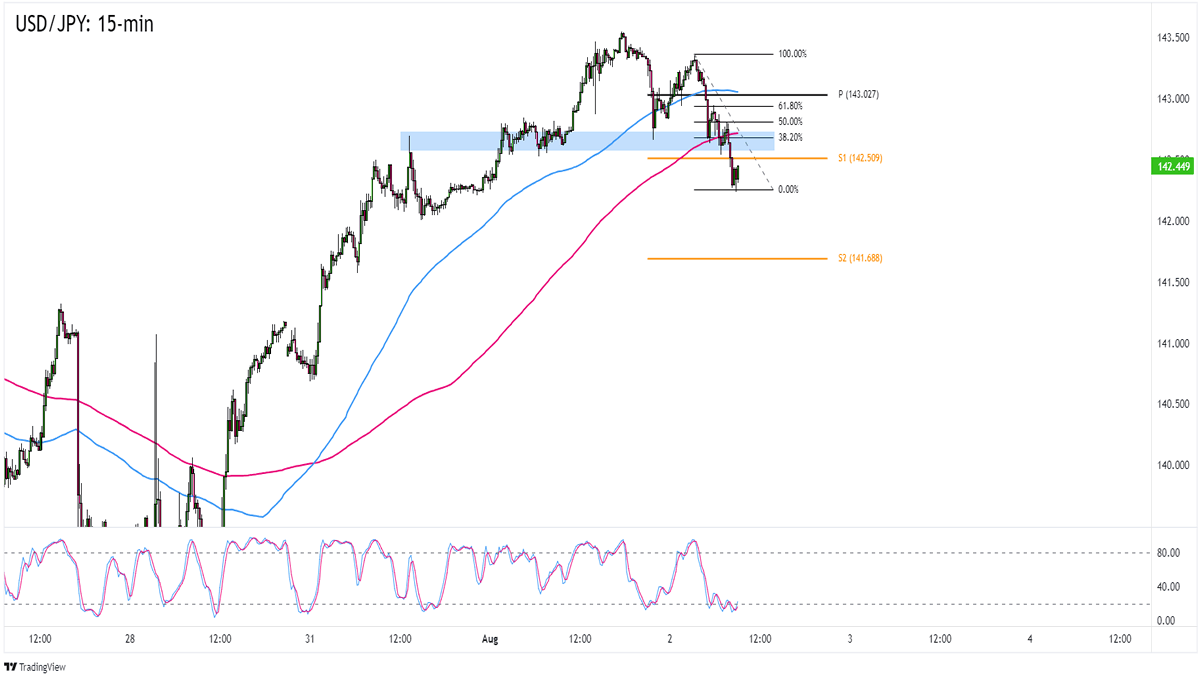This screenshot has height=675, width=1200.
Task: Click the 31 date on the time axis
Action: (311, 638)
